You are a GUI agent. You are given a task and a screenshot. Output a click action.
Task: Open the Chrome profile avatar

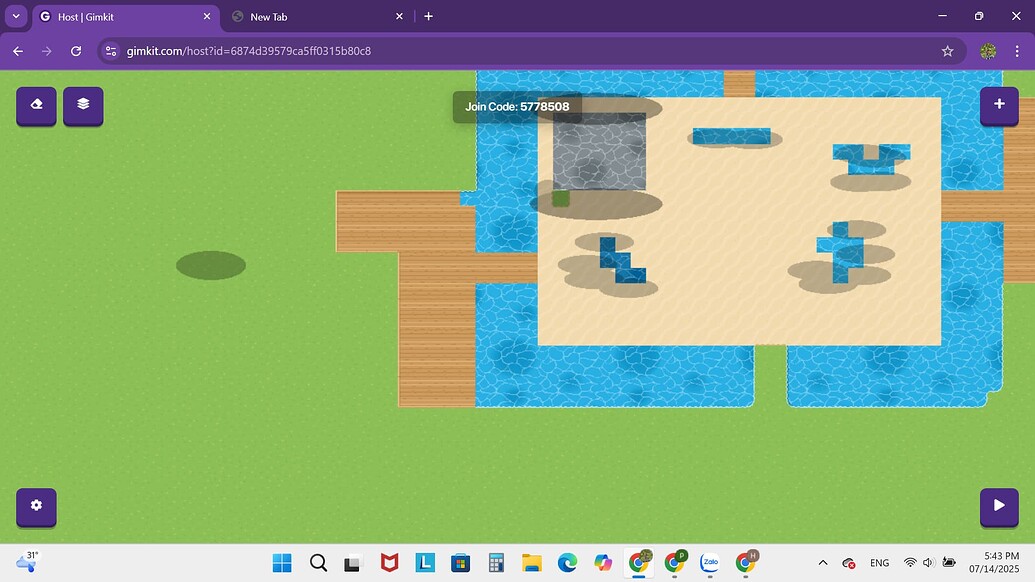coord(987,51)
